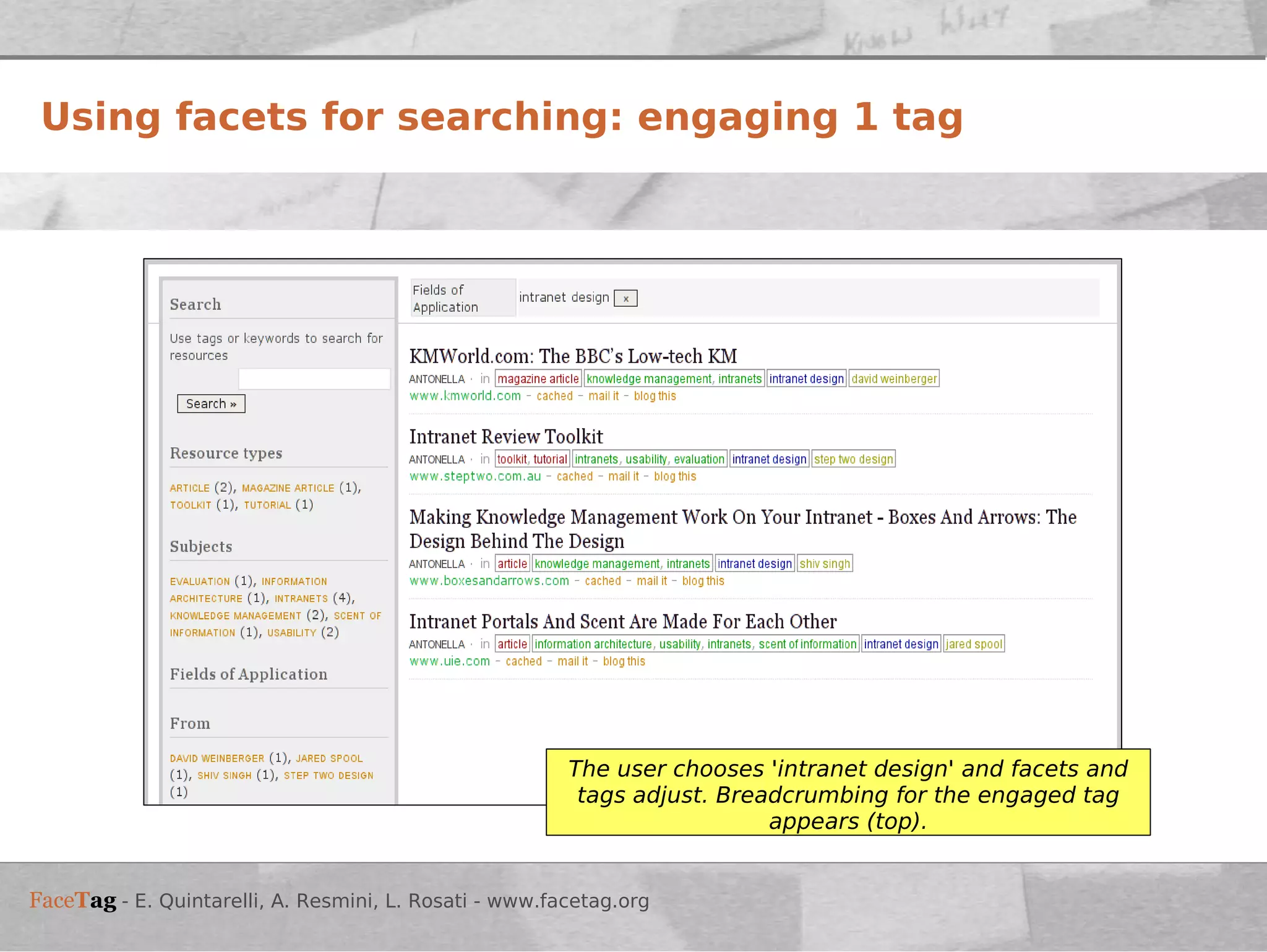Click 'Subjects' sidebar heading
The image size is (1267, 952).
pyautogui.click(x=201, y=547)
